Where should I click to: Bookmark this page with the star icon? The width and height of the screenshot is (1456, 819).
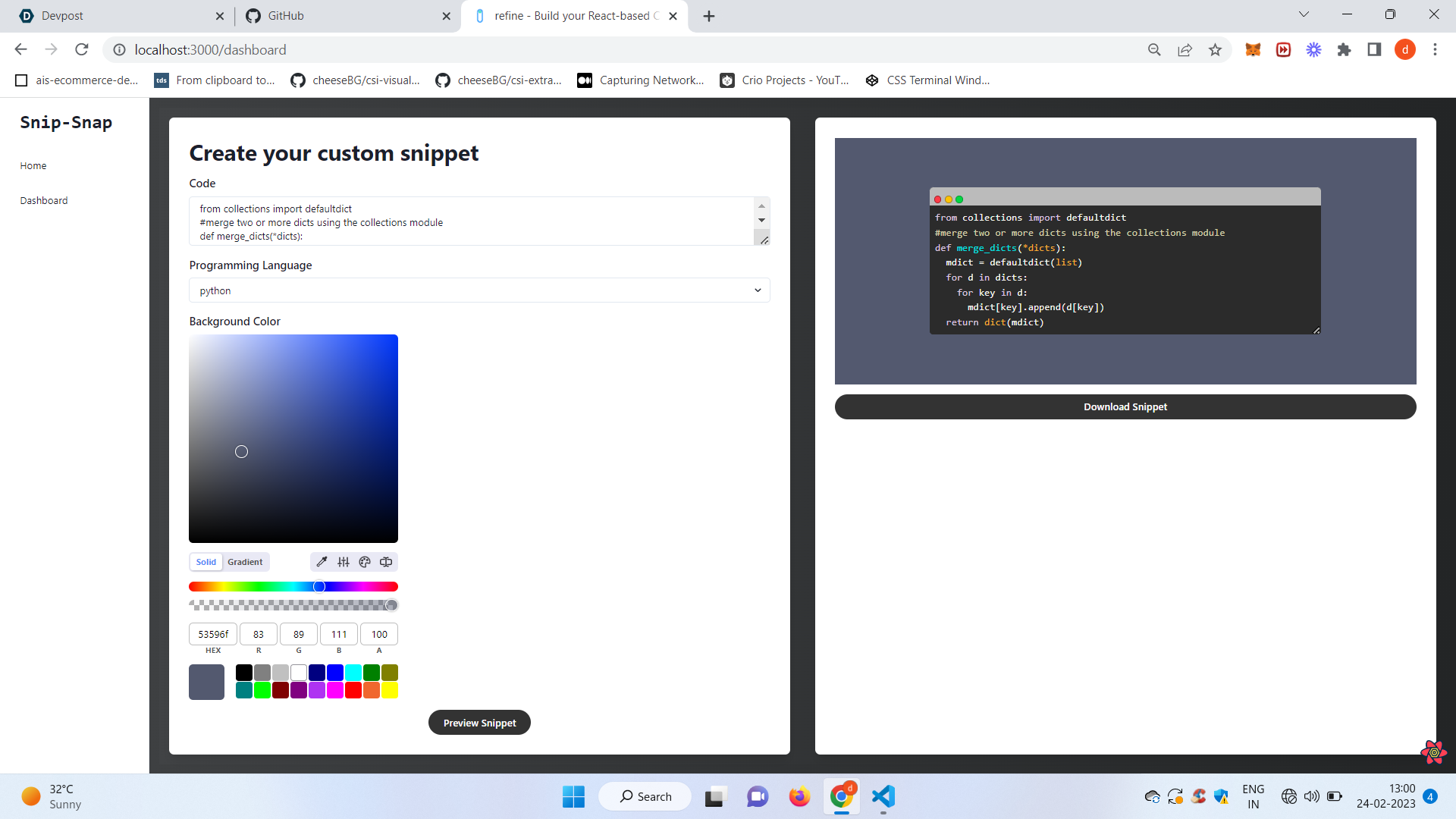(1216, 49)
